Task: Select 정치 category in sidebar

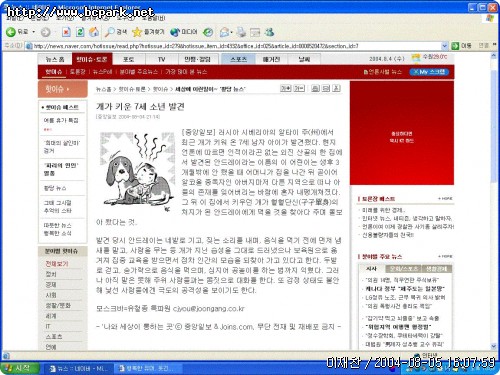Action: pyautogui.click(x=51, y=274)
